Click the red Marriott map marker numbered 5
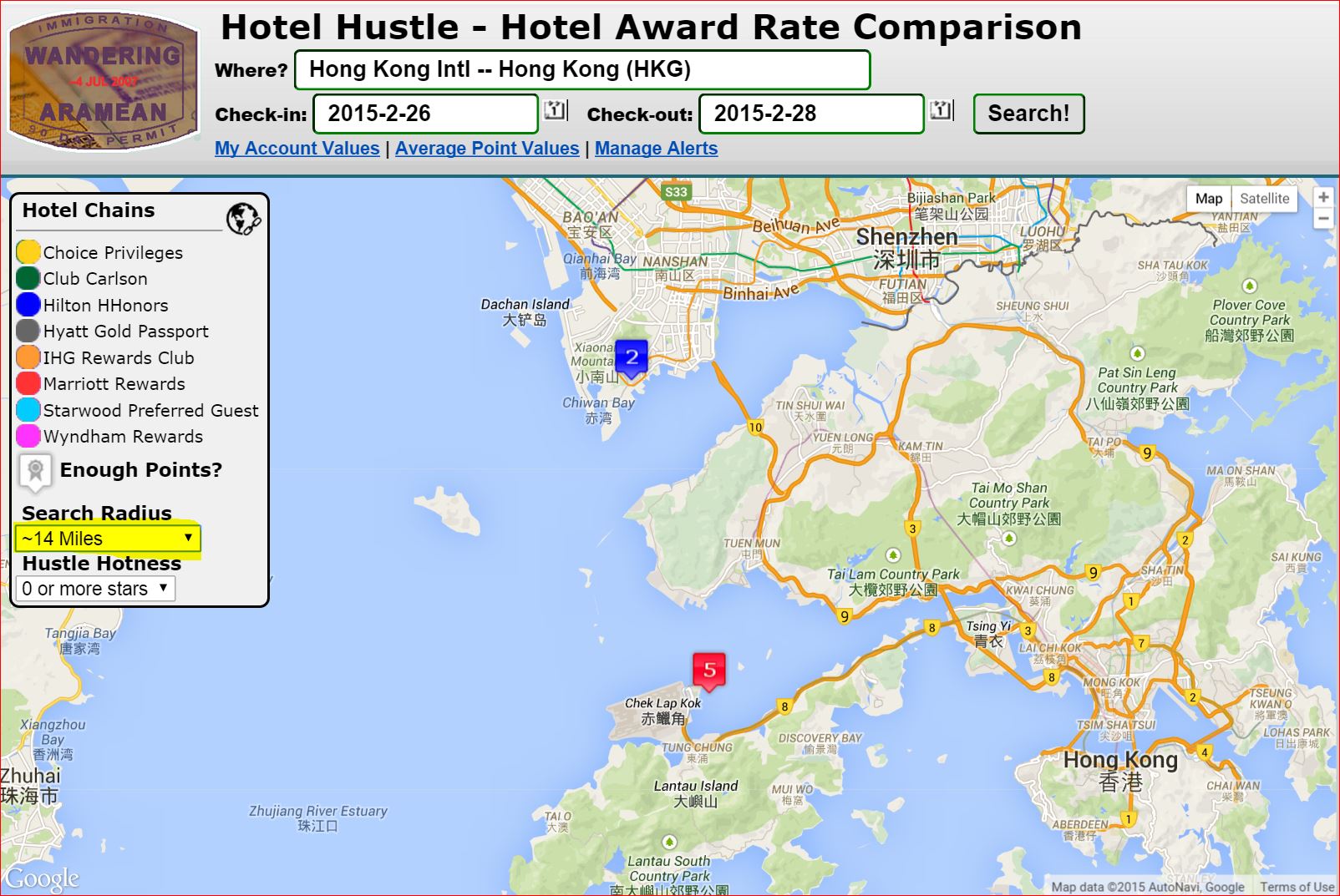The height and width of the screenshot is (896, 1340). point(709,670)
